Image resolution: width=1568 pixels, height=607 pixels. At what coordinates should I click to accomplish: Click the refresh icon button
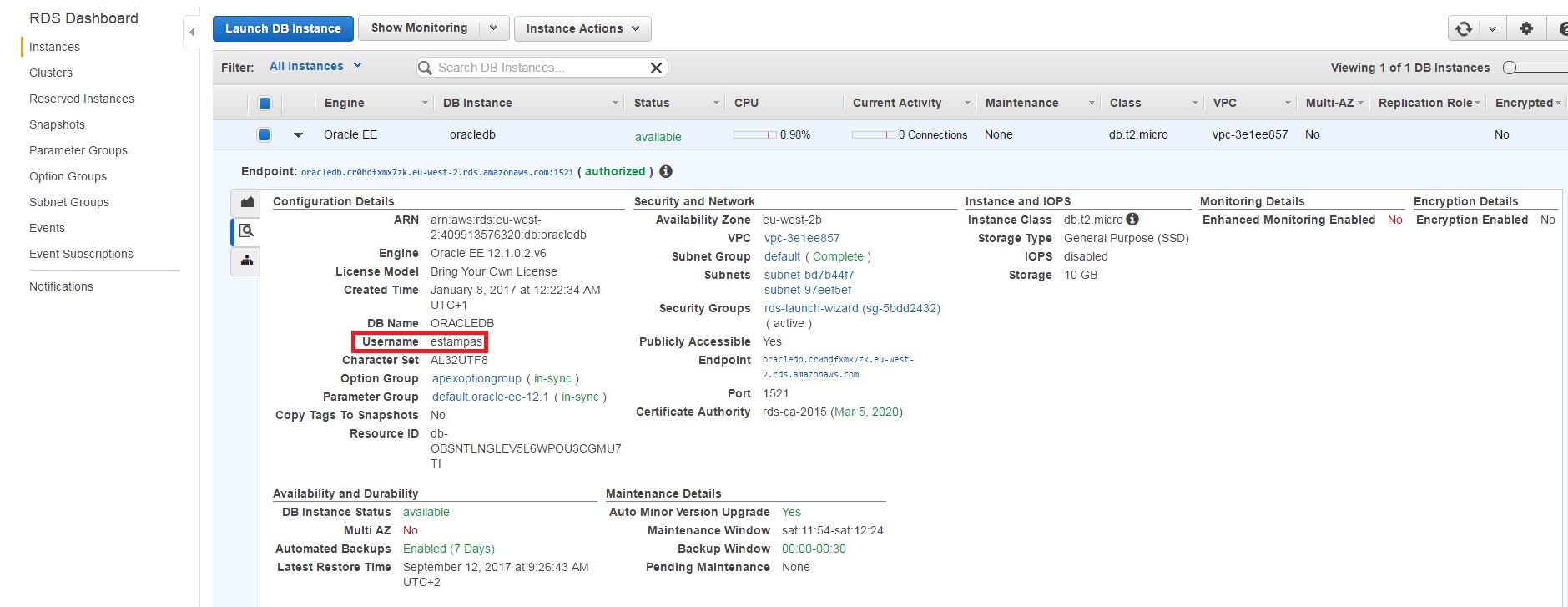click(x=1464, y=28)
